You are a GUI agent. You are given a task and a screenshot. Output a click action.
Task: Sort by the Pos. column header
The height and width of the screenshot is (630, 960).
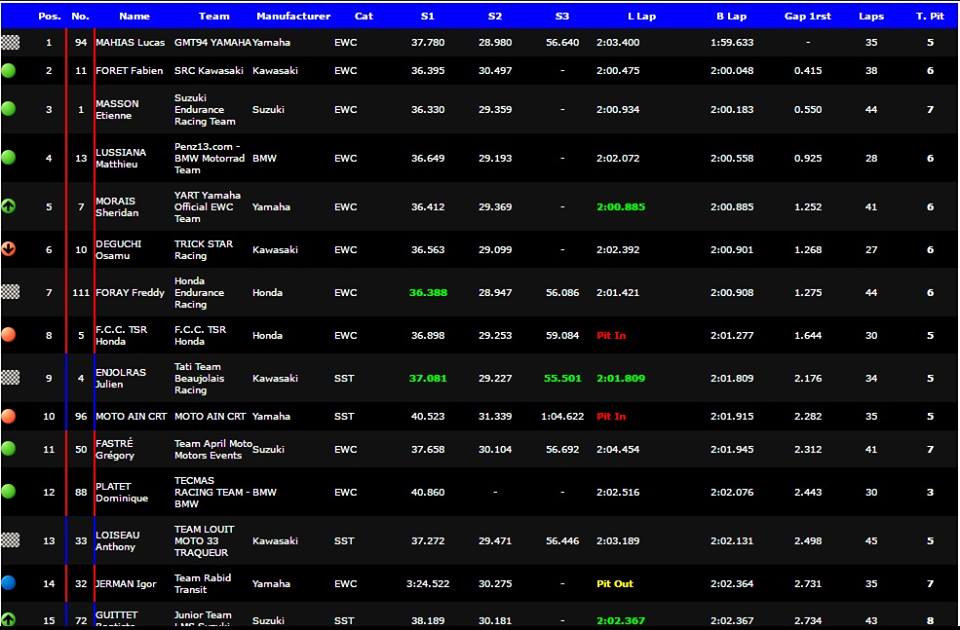49,16
